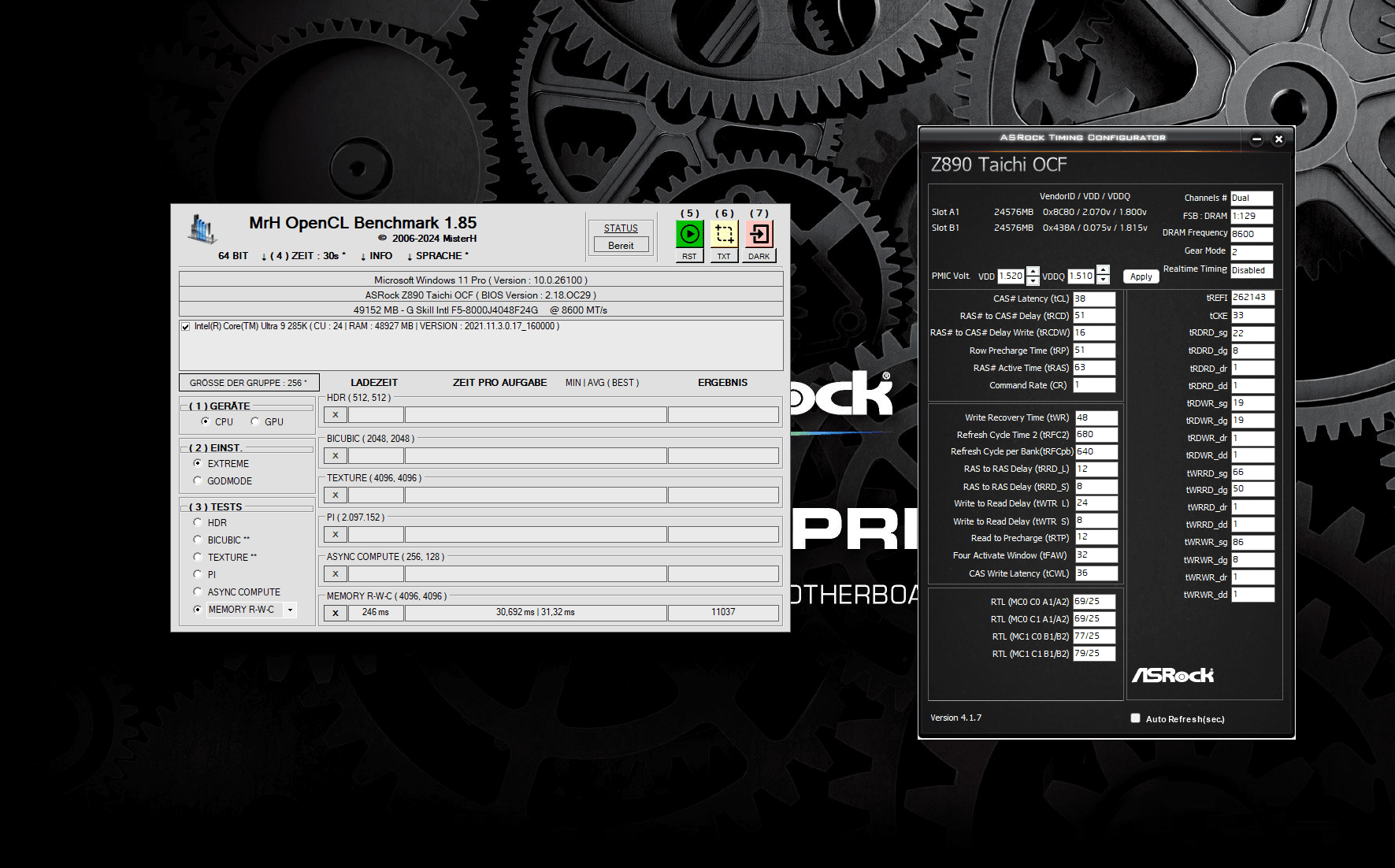Click the TXT button label
This screenshot has width=1395, height=868.
click(x=724, y=256)
